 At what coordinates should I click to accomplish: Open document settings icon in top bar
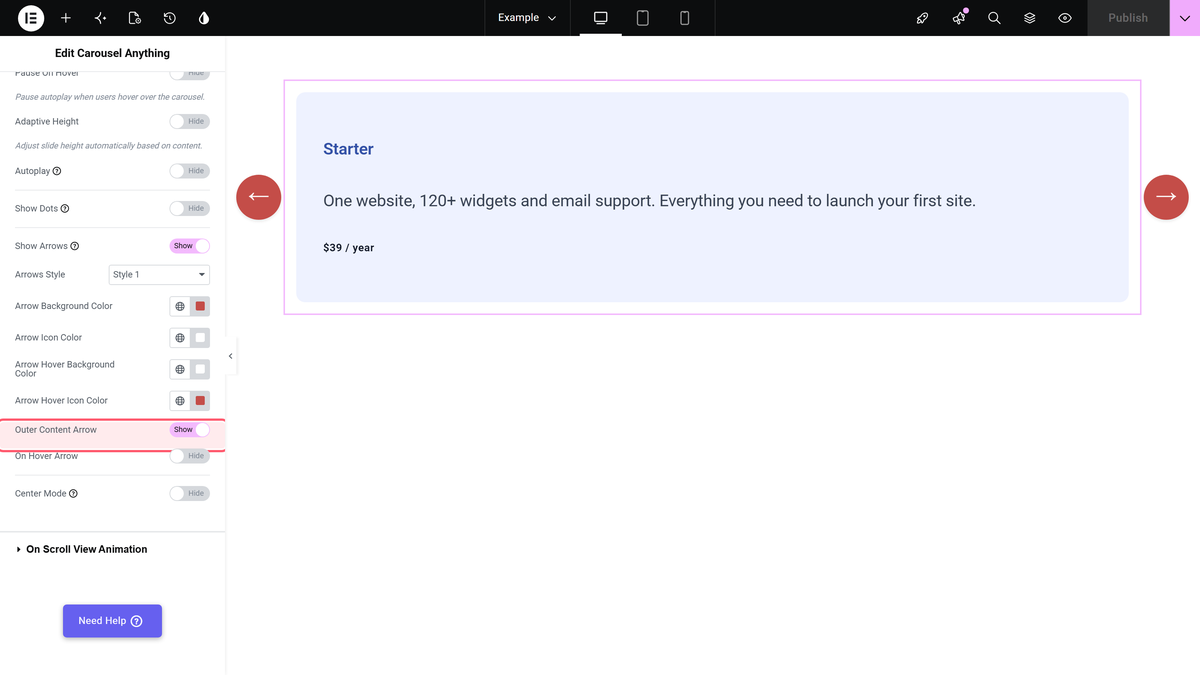tap(135, 18)
